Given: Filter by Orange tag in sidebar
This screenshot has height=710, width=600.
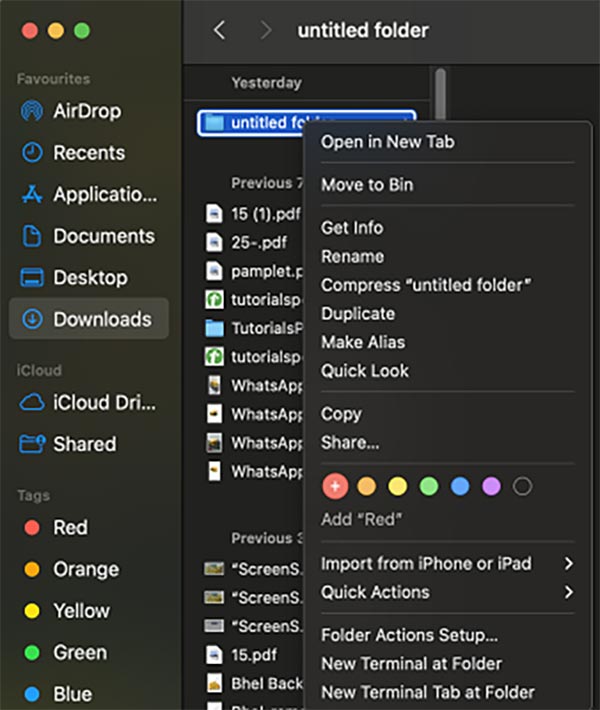Looking at the screenshot, I should [x=32, y=569].
